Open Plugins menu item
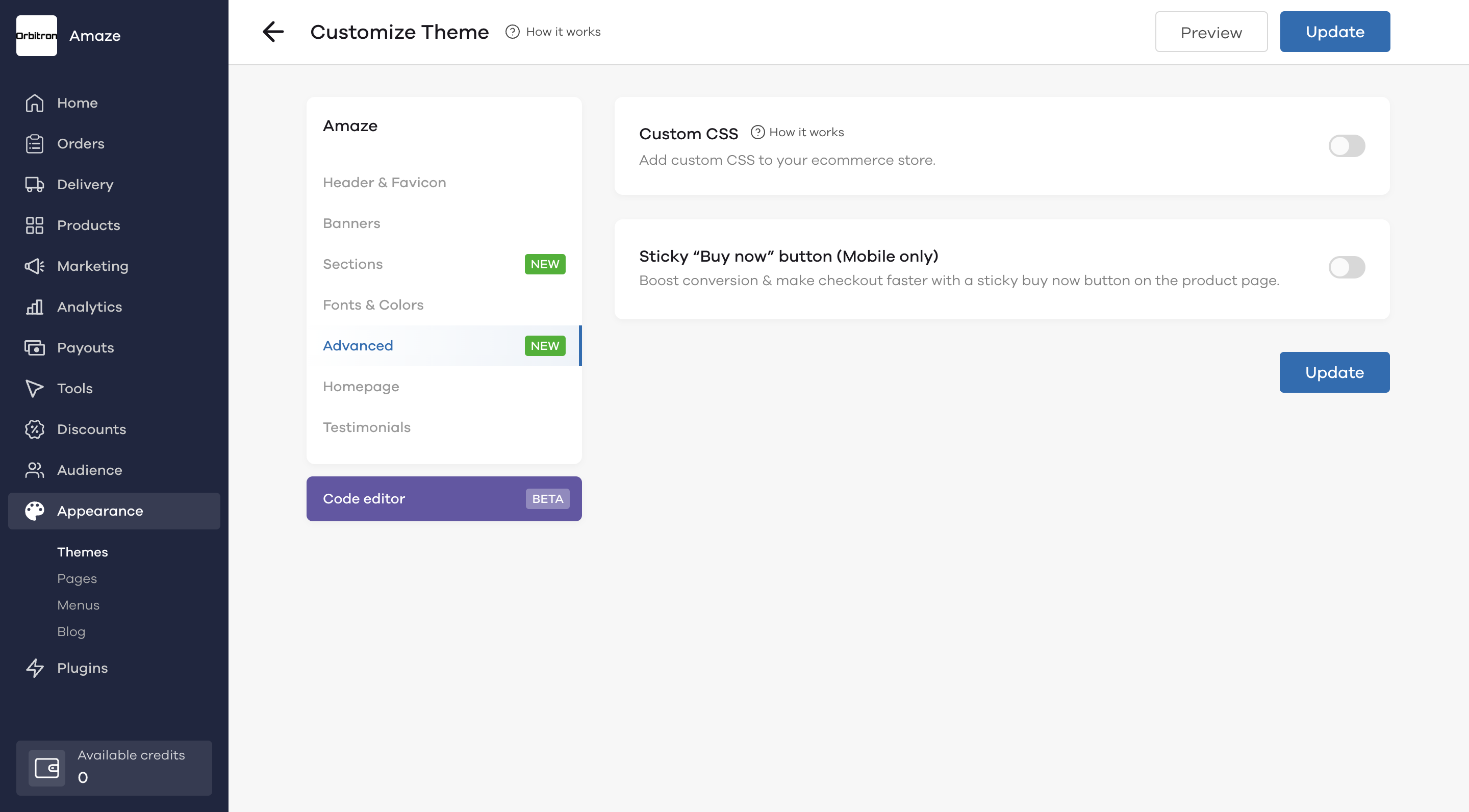Viewport: 1469px width, 812px height. [114, 668]
